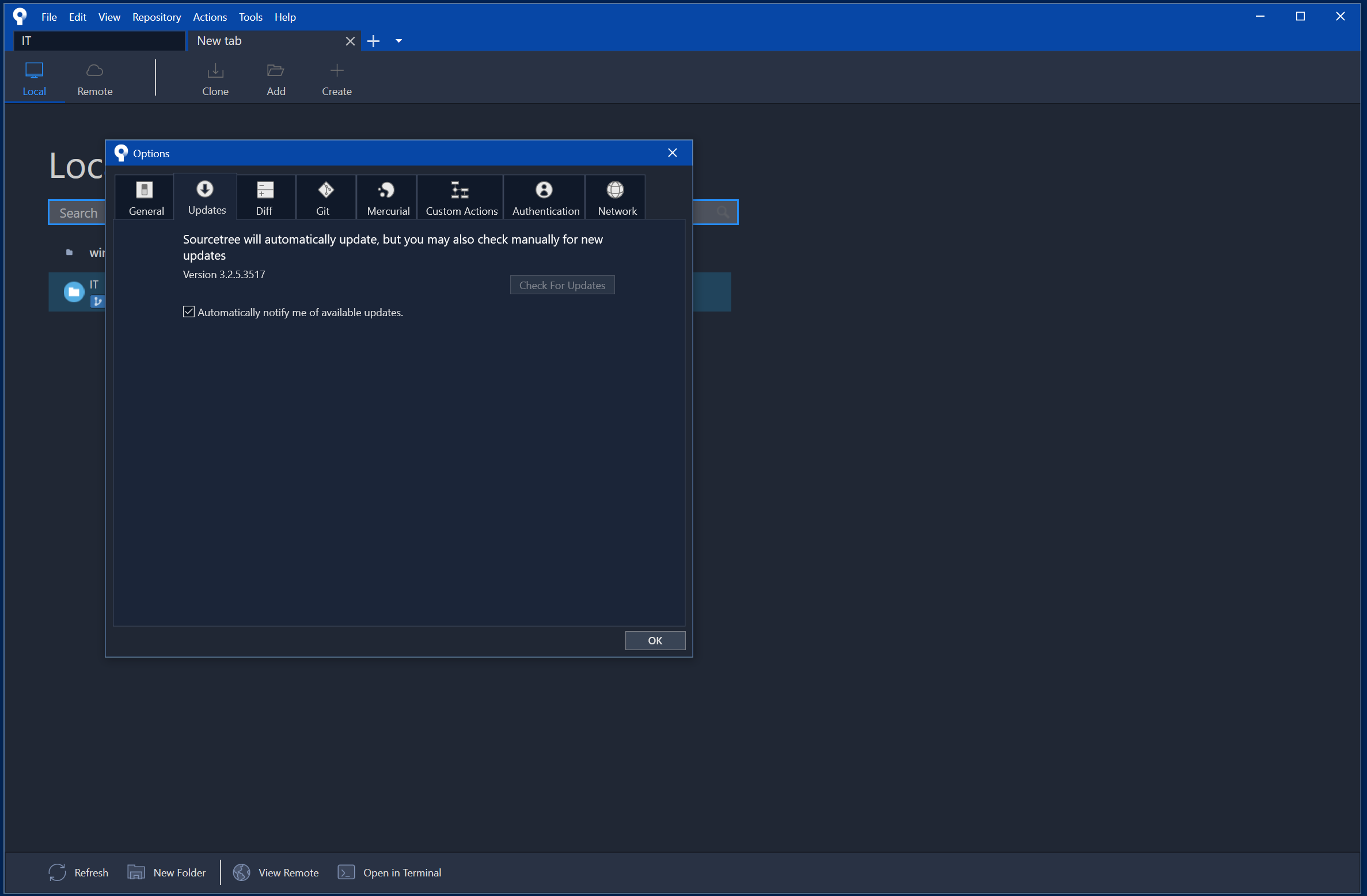Click the Clone toolbar icon

pos(215,79)
